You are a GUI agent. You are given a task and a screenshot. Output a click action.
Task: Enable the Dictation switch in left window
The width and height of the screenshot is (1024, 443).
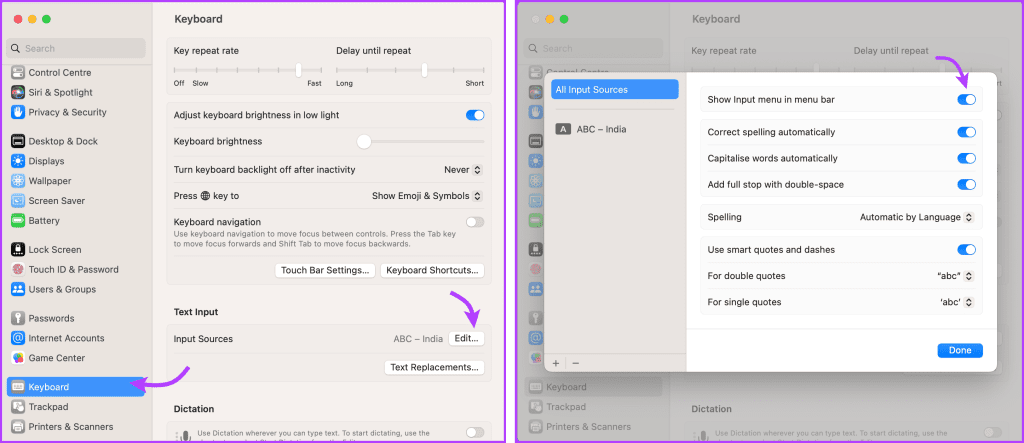(475, 433)
